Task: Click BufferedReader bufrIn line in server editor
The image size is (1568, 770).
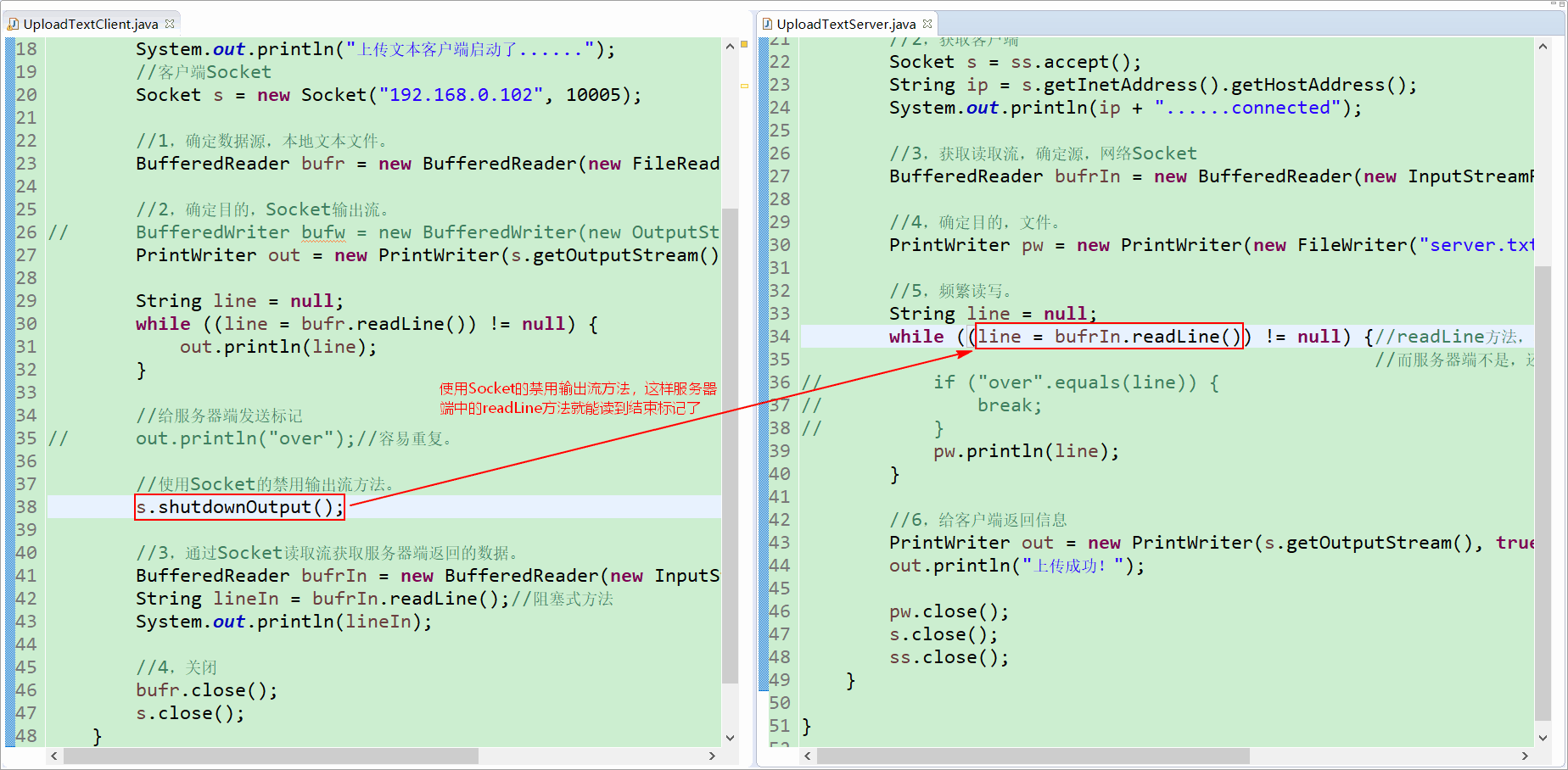Action: tap(1212, 176)
